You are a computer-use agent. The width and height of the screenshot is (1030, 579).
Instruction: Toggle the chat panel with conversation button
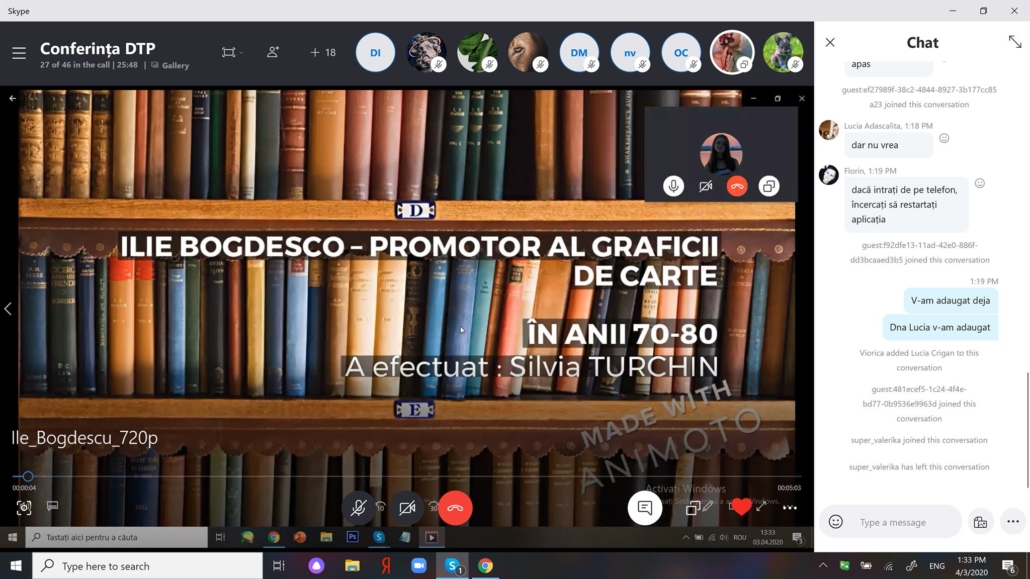[645, 508]
